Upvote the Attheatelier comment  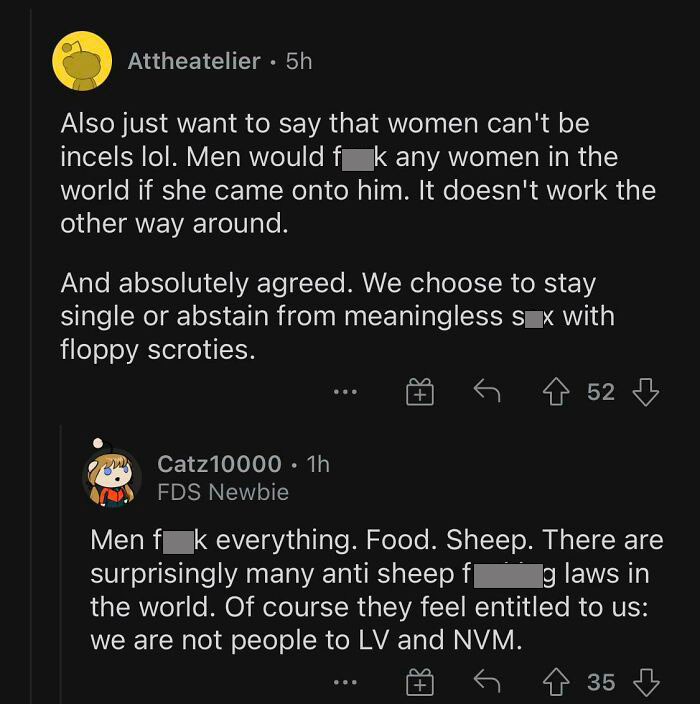coord(557,392)
